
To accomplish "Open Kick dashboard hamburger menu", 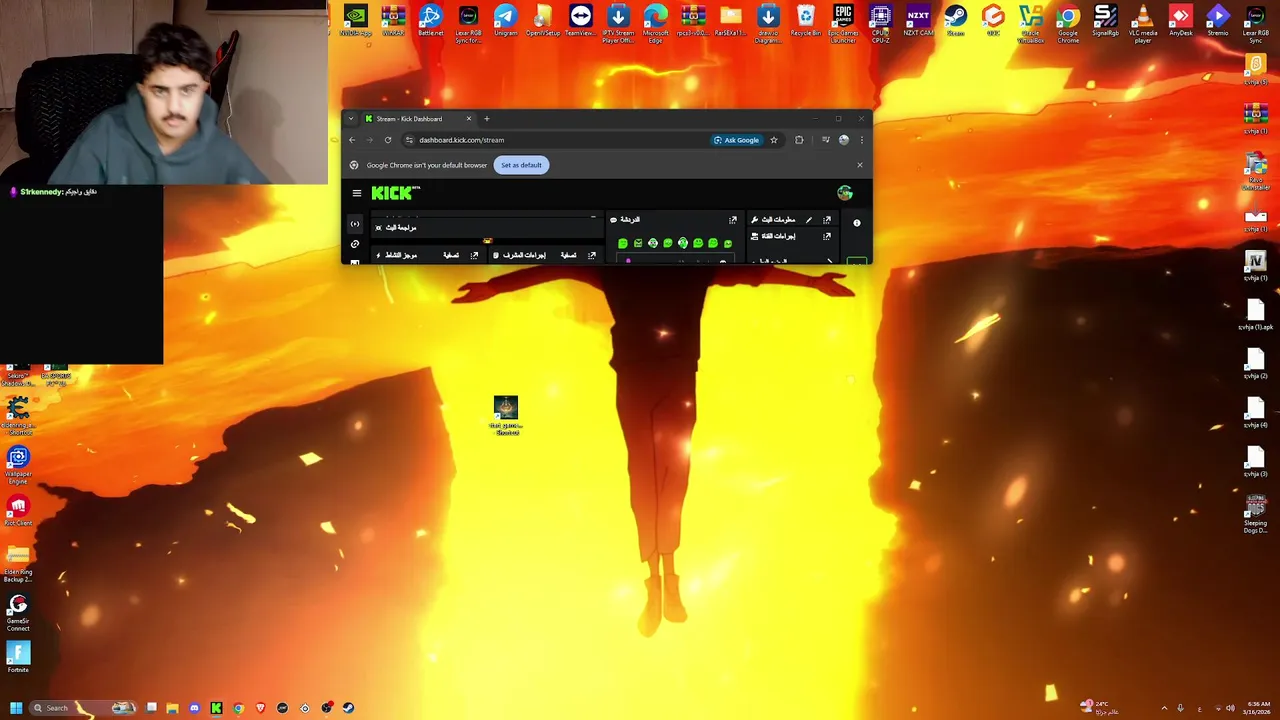I will pos(357,193).
